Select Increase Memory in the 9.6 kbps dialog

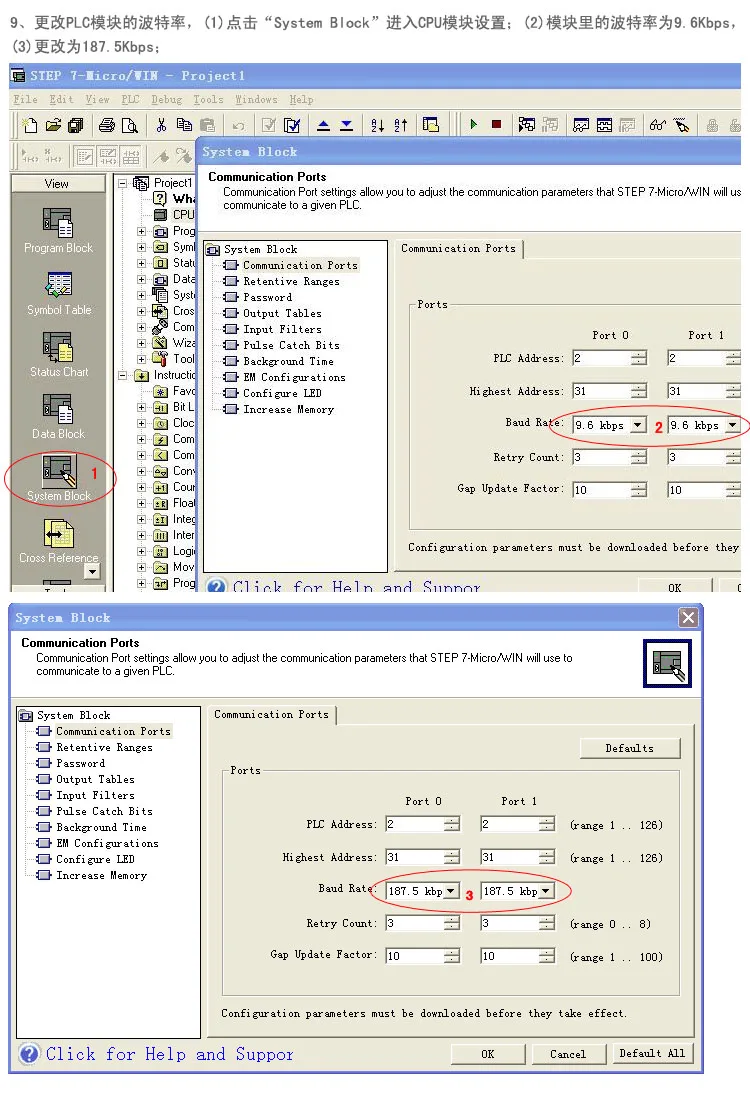(288, 410)
